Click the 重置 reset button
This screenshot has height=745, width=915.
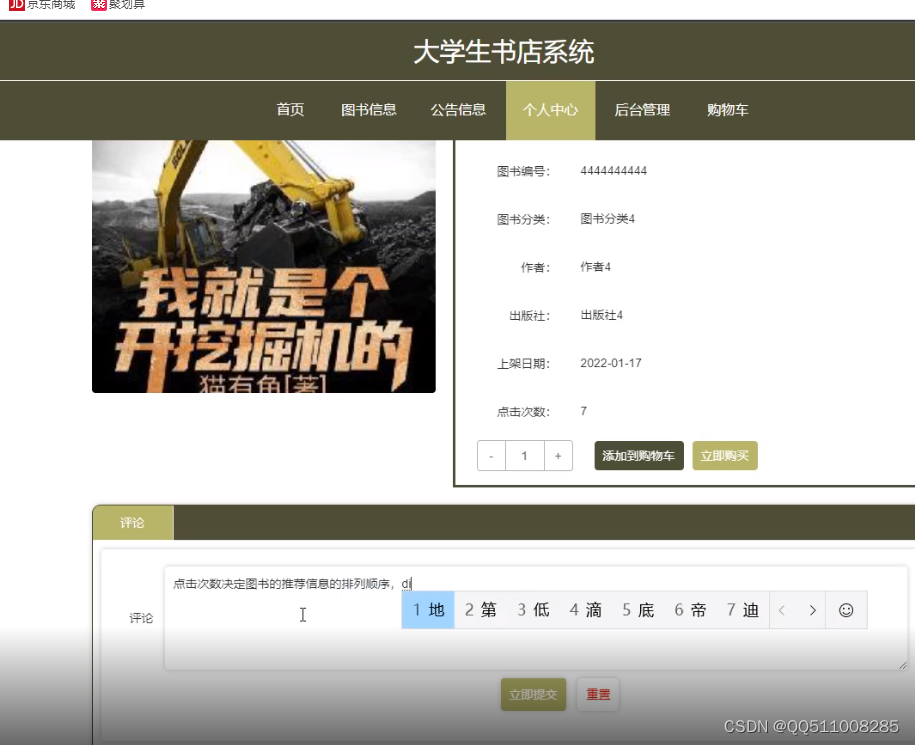pos(598,694)
